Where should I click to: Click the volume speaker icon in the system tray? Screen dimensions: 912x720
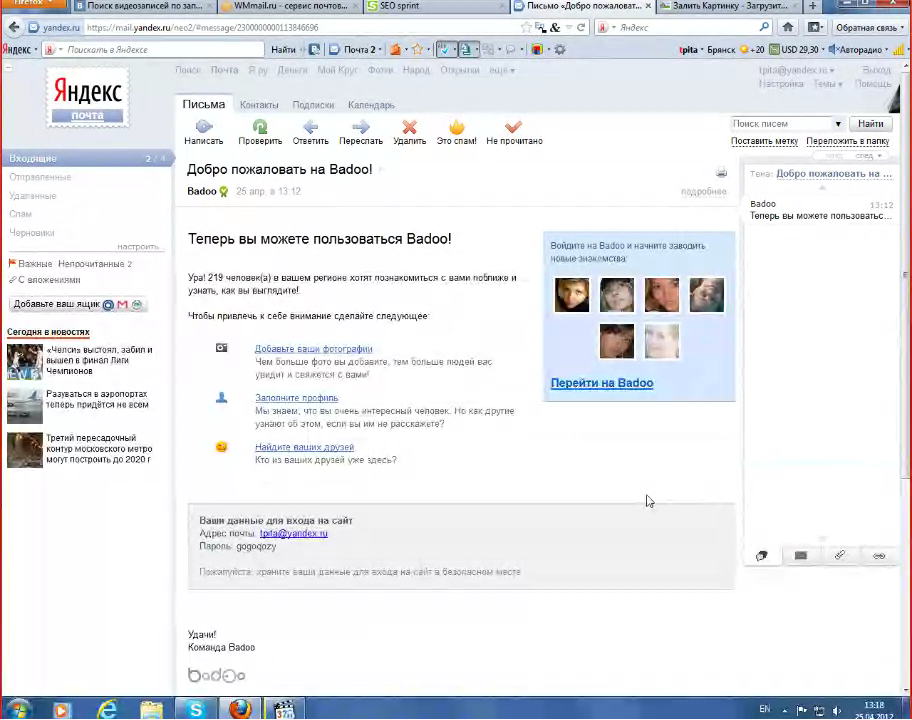click(x=837, y=710)
